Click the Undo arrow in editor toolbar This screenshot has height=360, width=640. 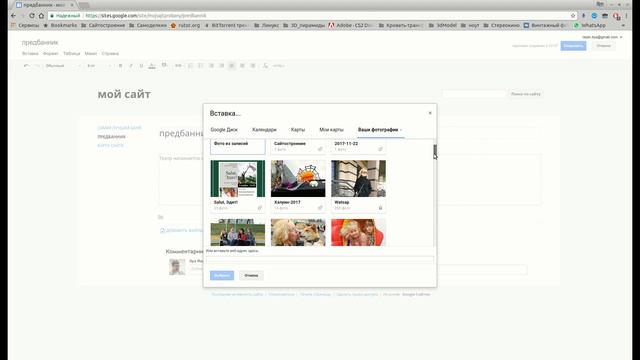[x=26, y=66]
